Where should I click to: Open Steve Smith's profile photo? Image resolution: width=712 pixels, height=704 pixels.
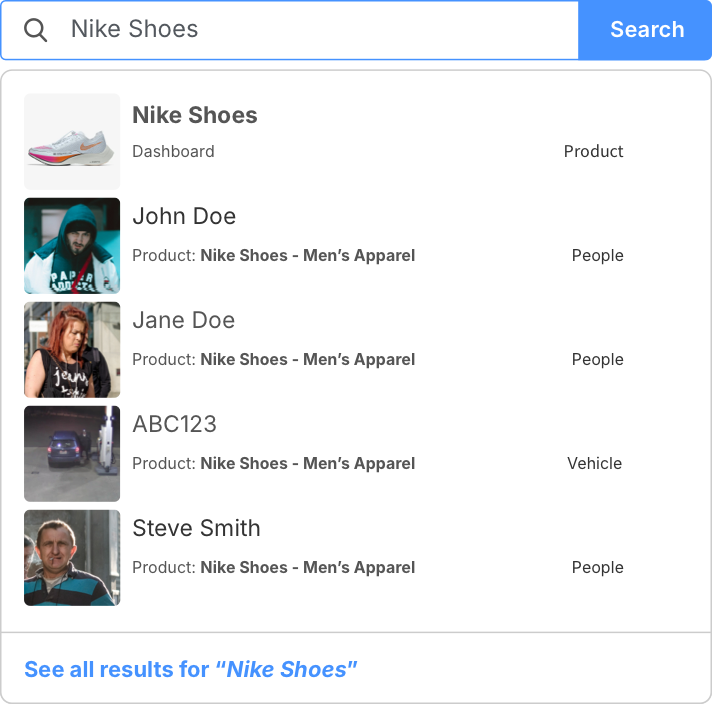[72, 557]
